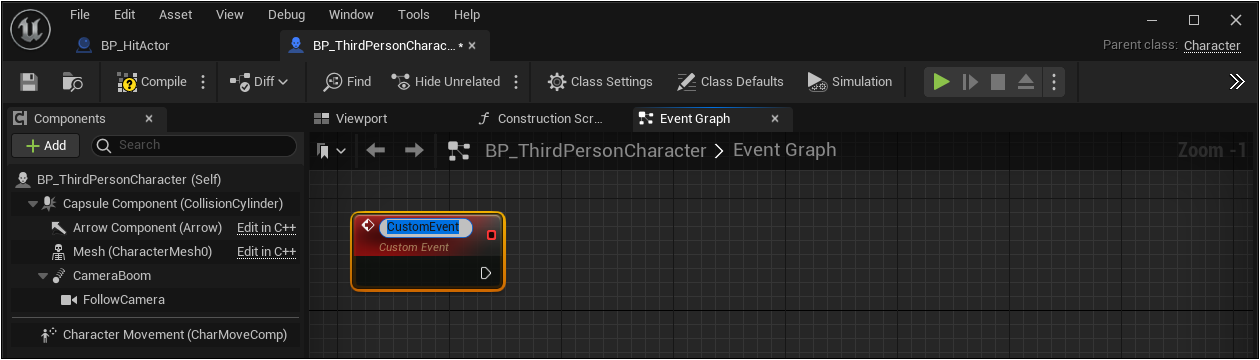Click the Eject from player button

1027,82
